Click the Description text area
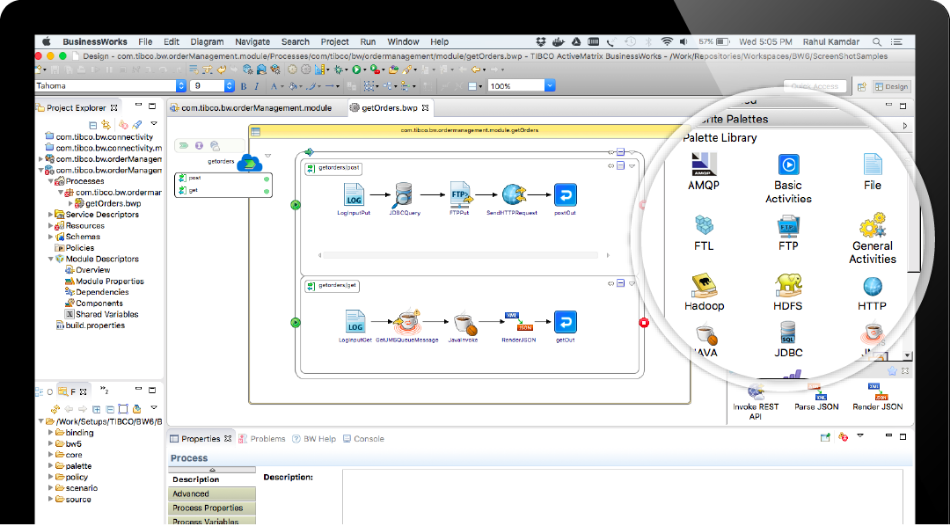950x525 pixels. point(622,497)
